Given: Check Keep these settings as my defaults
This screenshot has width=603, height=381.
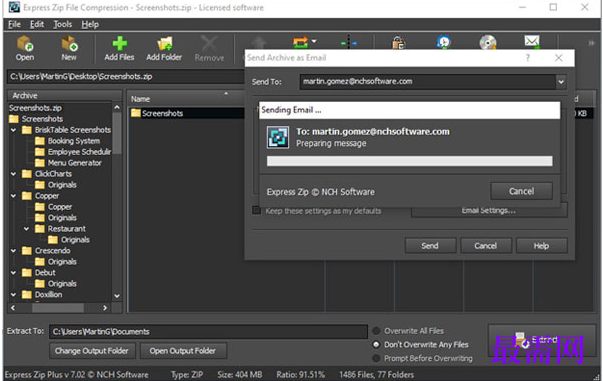Looking at the screenshot, I should coord(257,210).
